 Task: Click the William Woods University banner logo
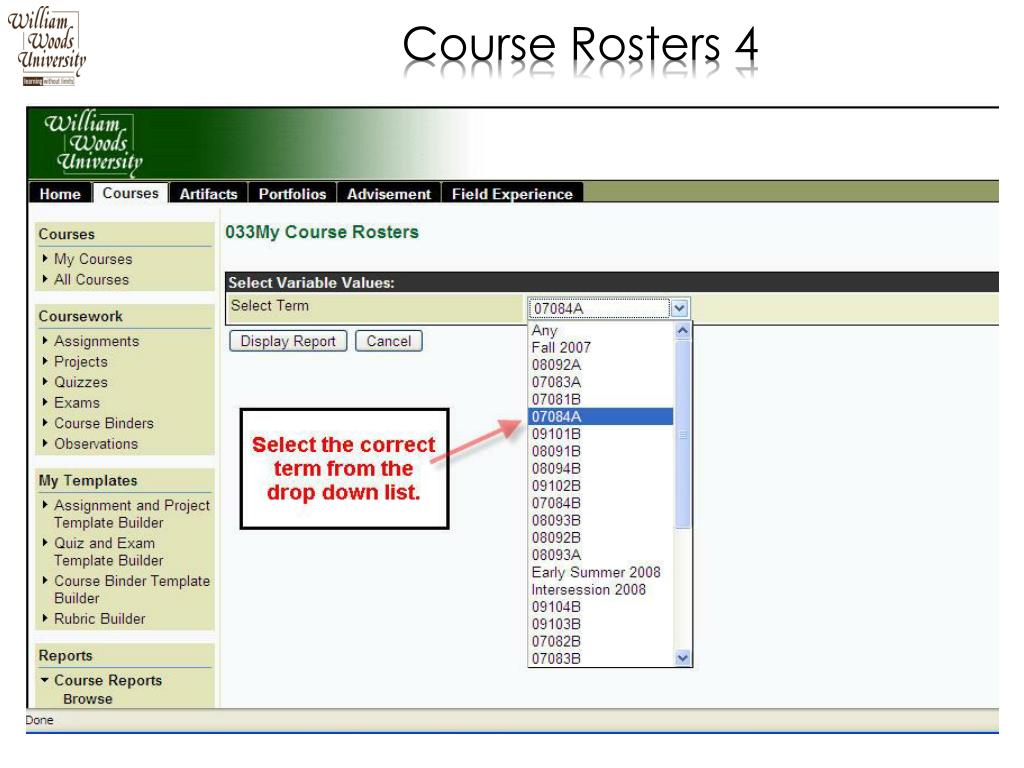(93, 144)
